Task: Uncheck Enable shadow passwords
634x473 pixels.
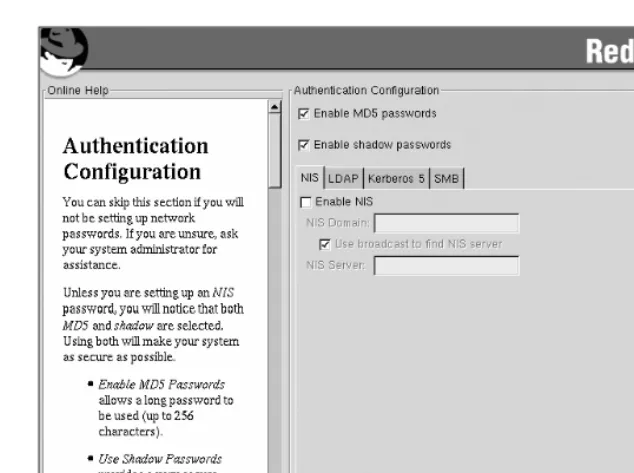Action: (304, 145)
